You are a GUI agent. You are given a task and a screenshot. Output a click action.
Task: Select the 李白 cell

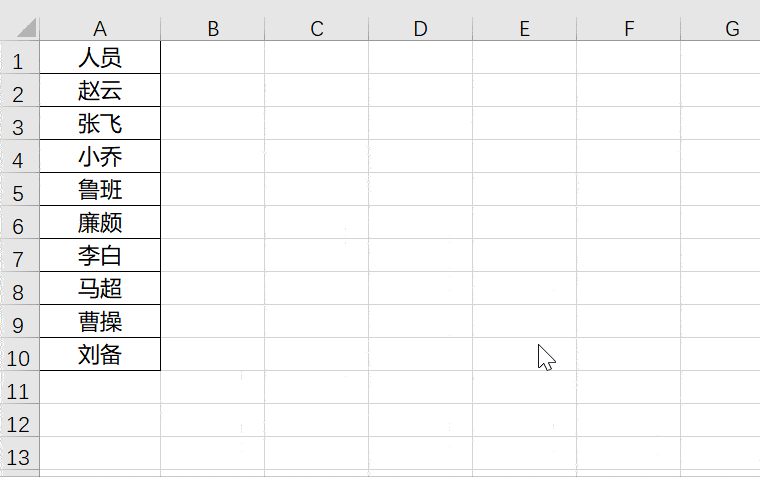[100, 256]
